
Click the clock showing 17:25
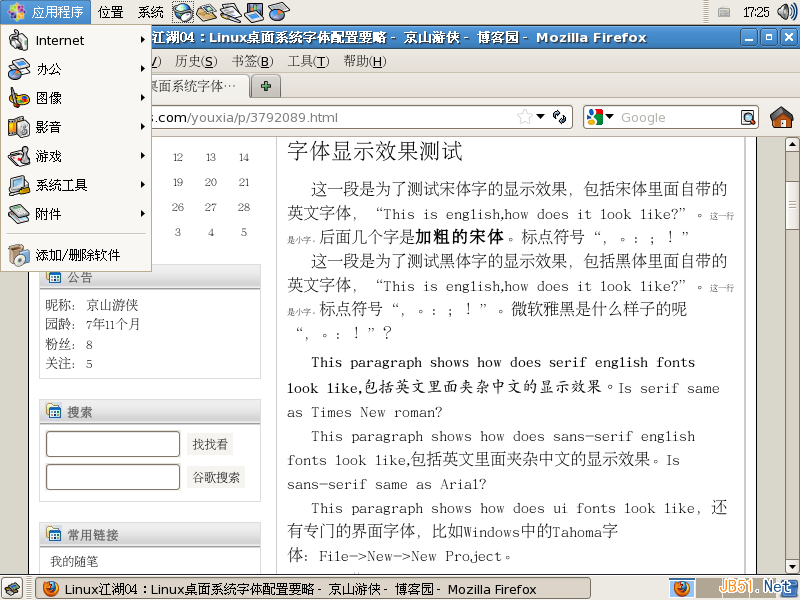(756, 12)
